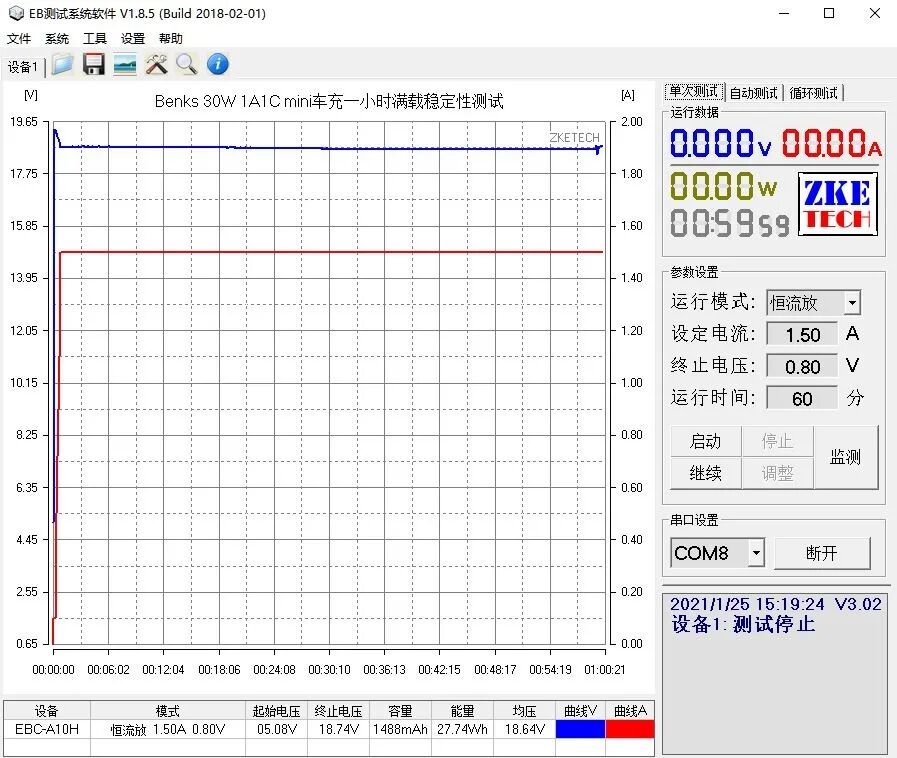This screenshot has width=897, height=758.
Task: Click the 停止 stop button
Action: click(777, 441)
